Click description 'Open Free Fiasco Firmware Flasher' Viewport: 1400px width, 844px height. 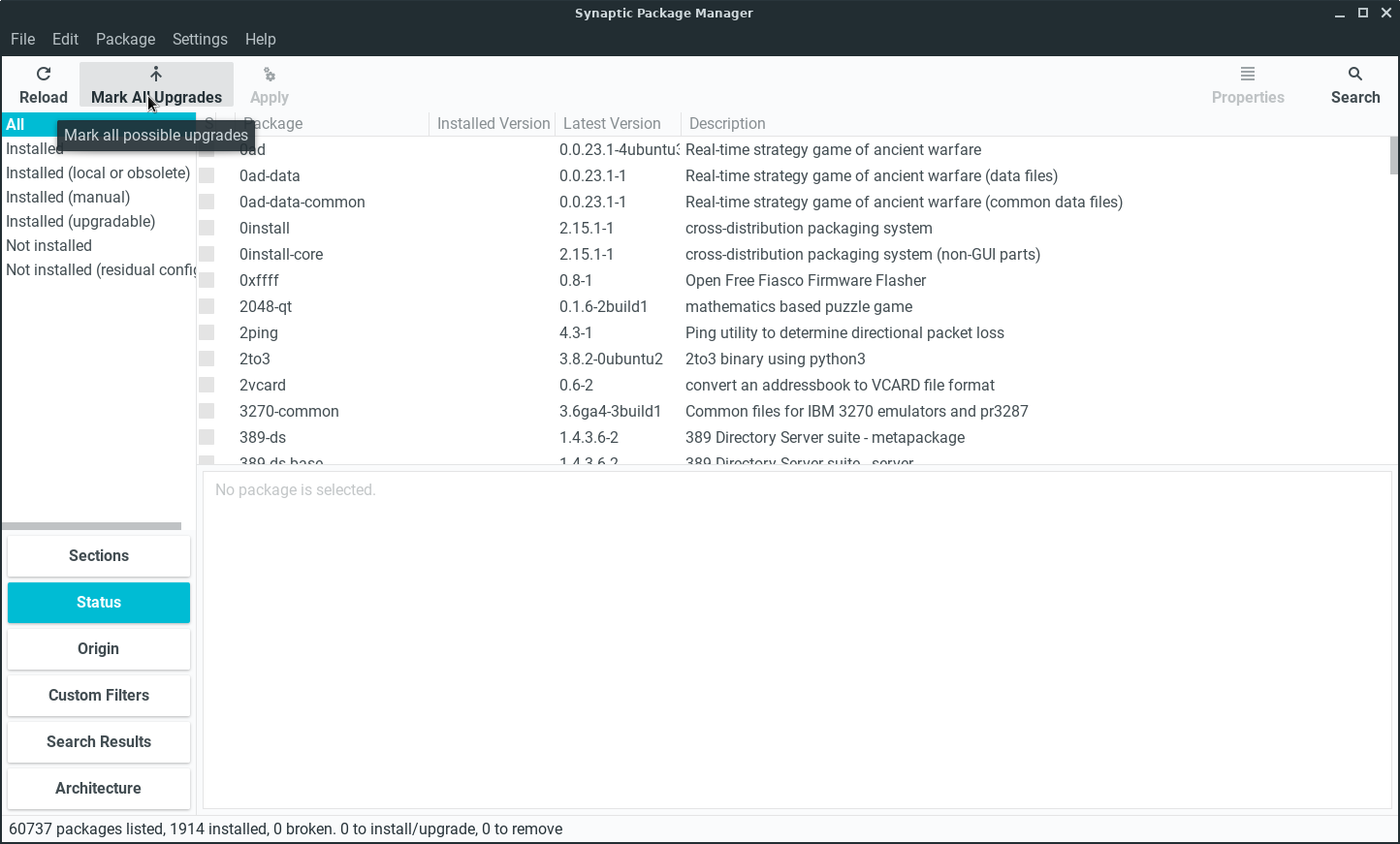806,280
